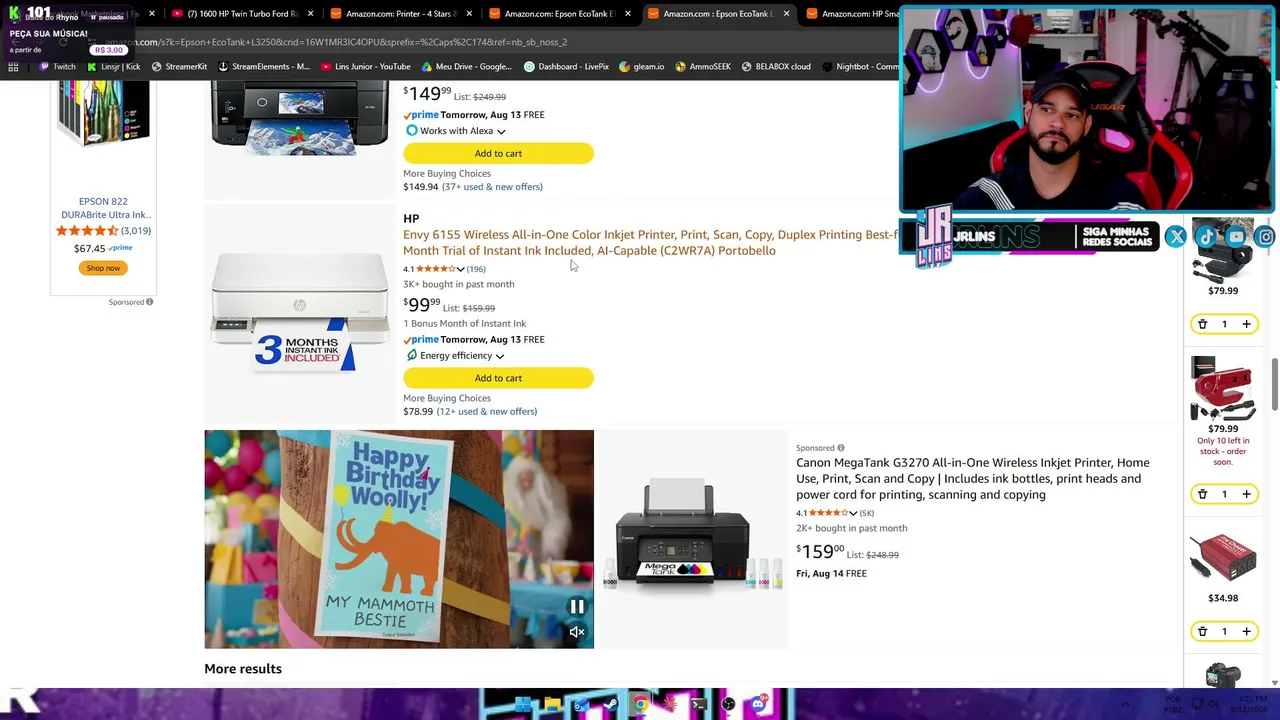Viewport: 1280px width, 720px height.
Task: Open the info icon beside sidebar Sponsored label
Action: tap(150, 302)
